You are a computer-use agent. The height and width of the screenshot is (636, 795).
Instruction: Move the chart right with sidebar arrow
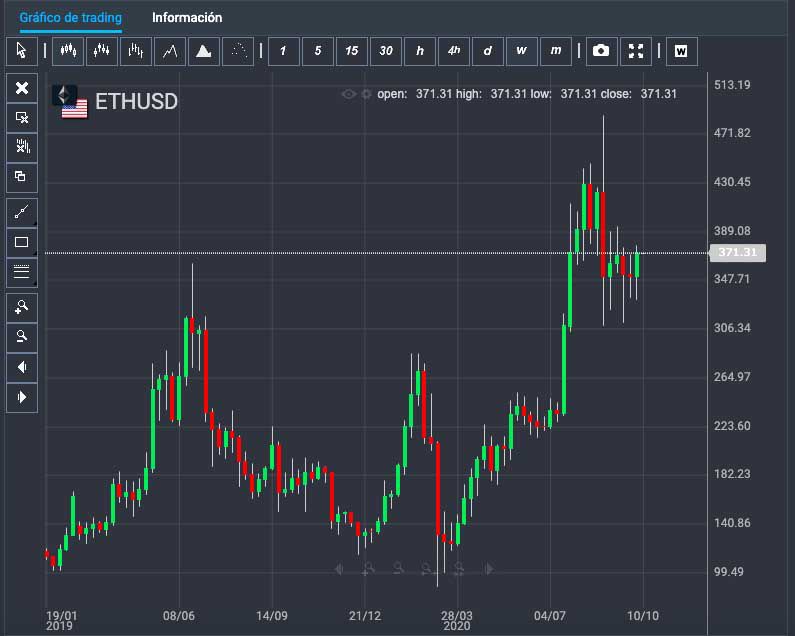tap(22, 397)
